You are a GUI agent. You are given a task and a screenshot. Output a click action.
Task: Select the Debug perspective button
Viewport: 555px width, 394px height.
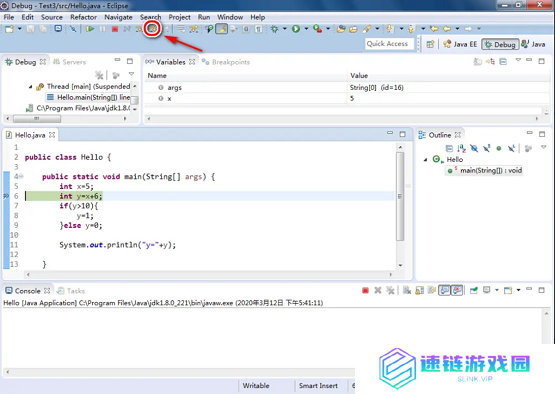[500, 44]
